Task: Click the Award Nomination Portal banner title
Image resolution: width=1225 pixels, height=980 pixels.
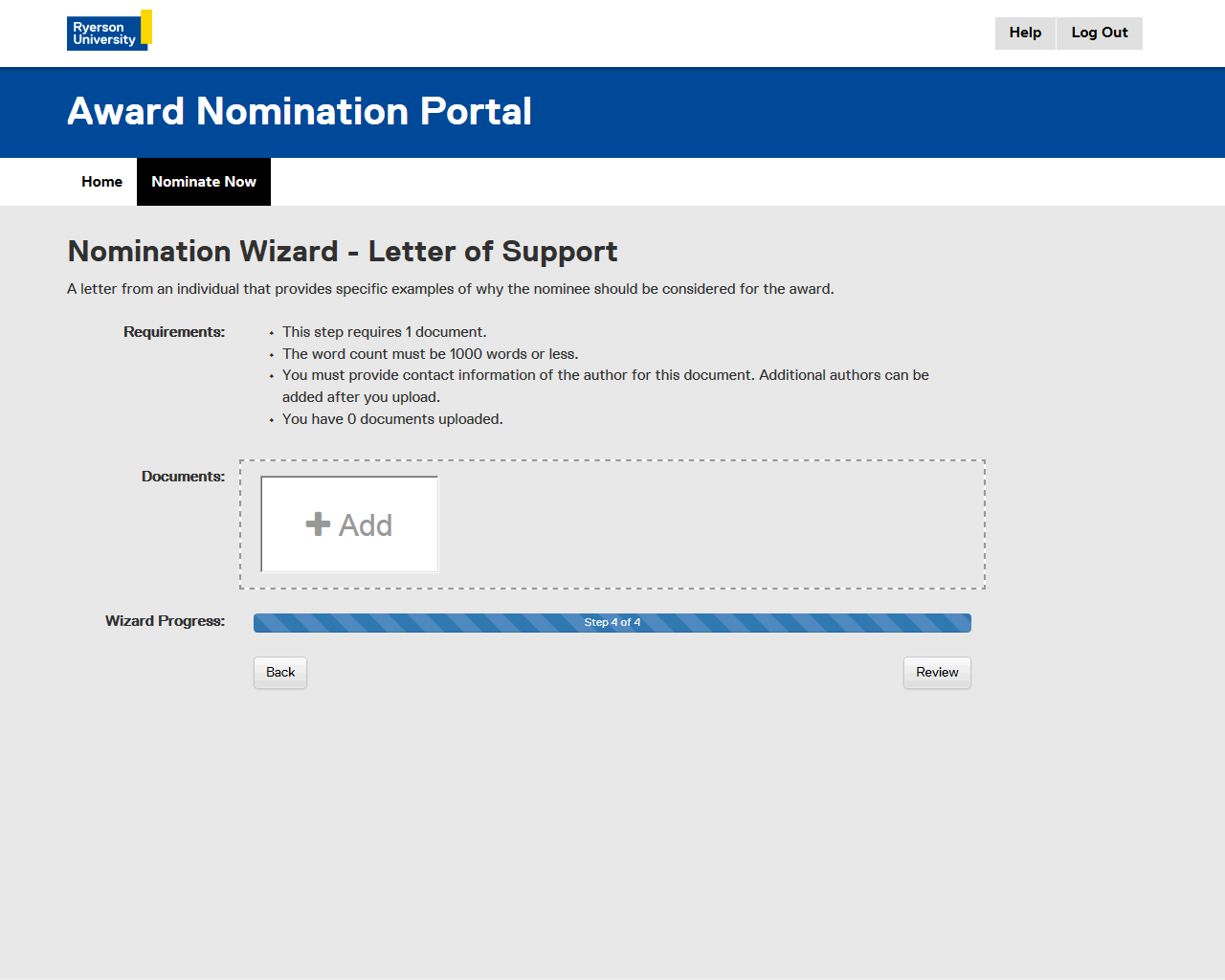Action: 300,112
